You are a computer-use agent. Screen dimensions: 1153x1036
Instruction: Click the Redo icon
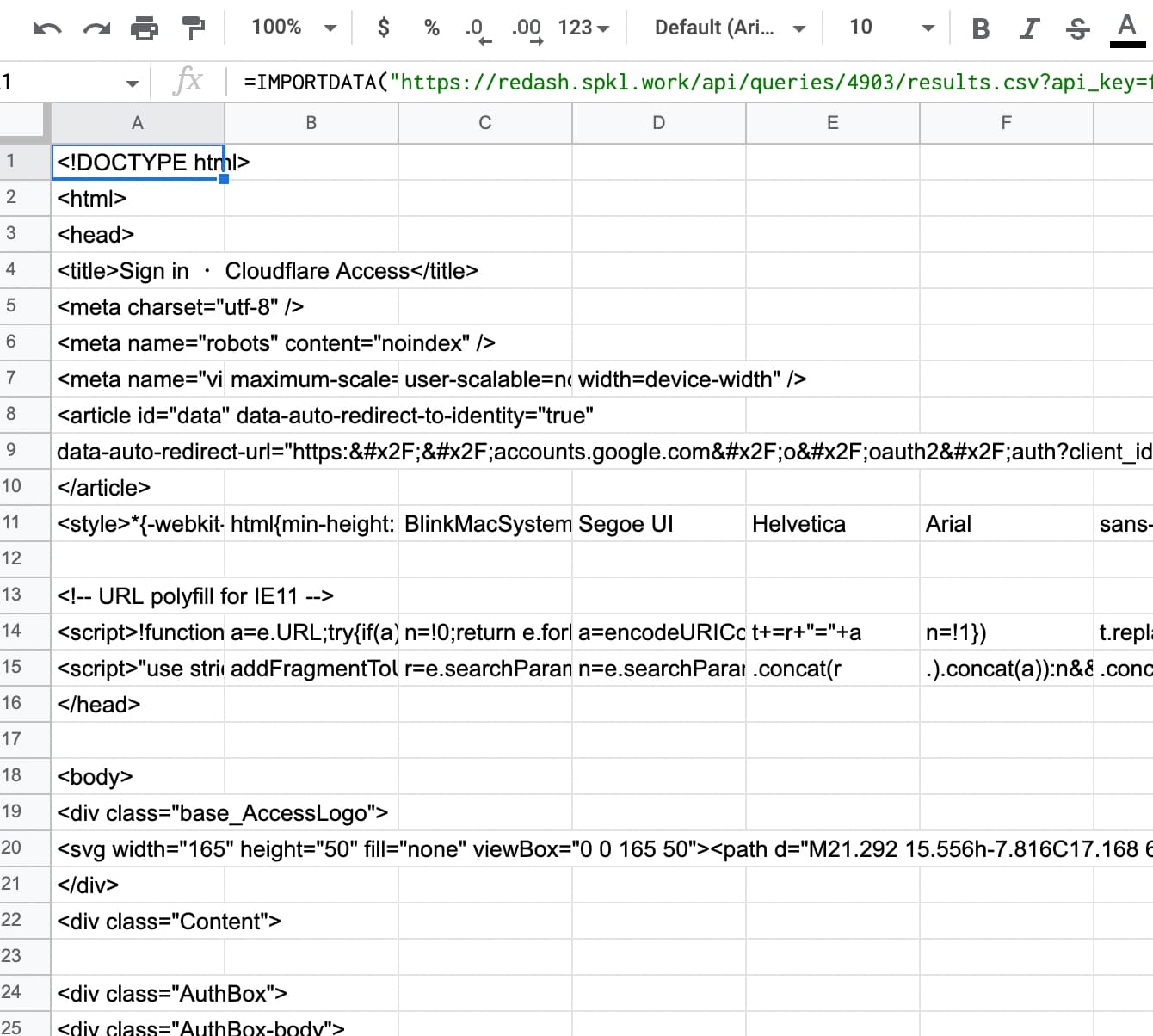tap(96, 28)
